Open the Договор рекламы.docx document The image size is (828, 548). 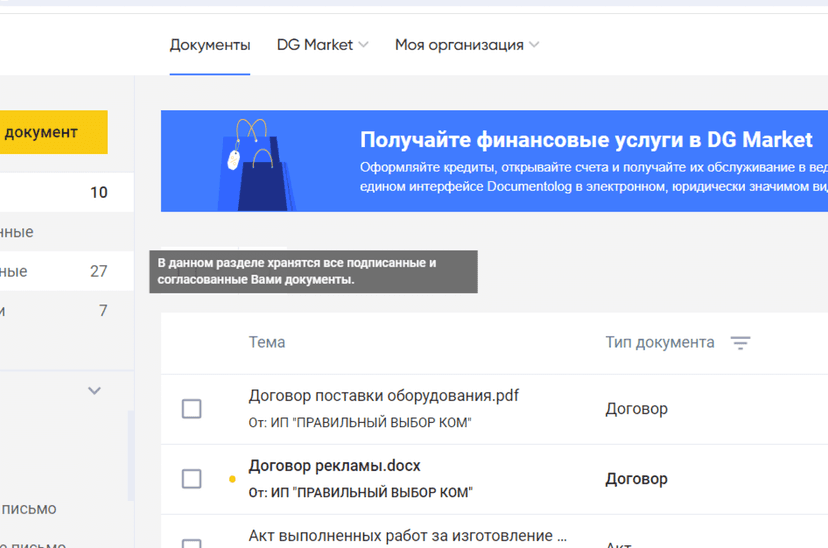pyautogui.click(x=334, y=466)
